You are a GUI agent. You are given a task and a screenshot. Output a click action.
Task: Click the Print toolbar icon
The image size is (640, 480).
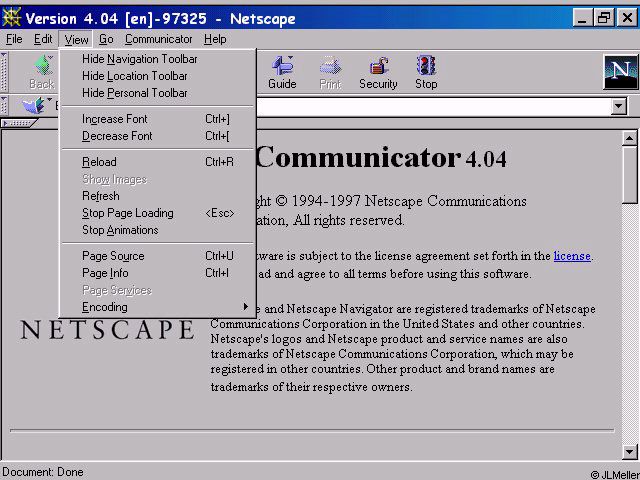click(330, 73)
